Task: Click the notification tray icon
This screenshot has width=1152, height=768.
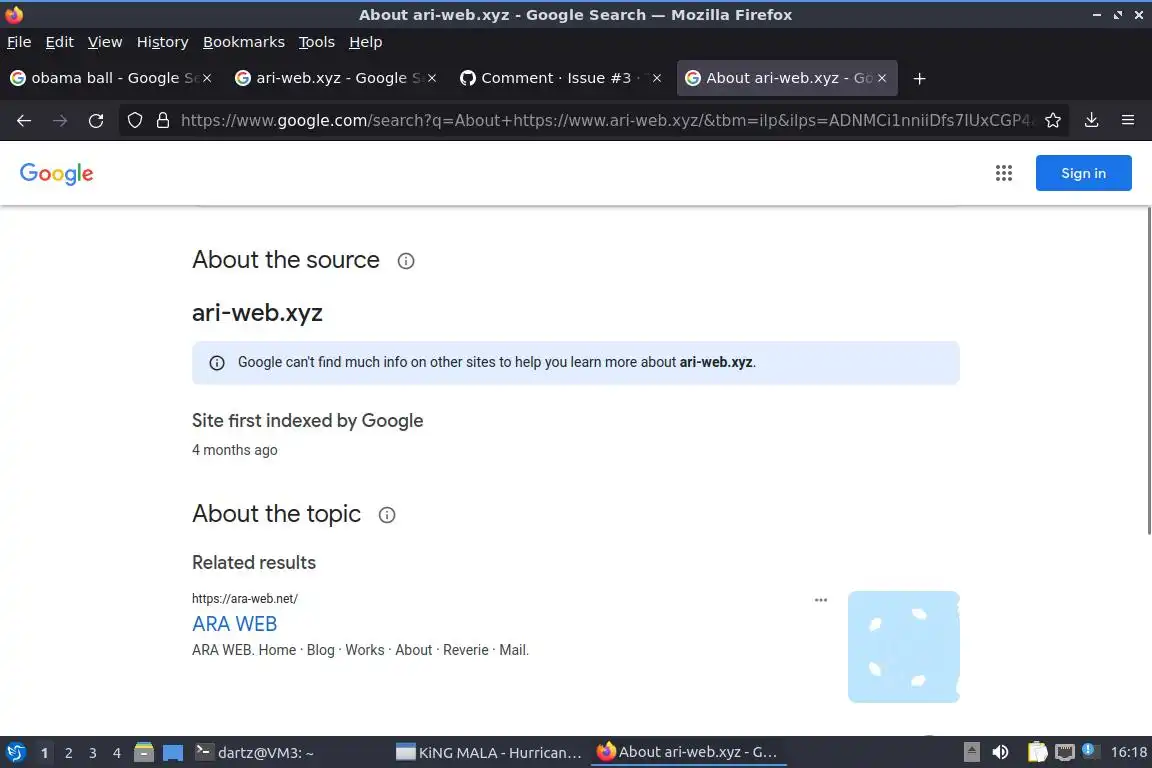Action: (x=1090, y=750)
